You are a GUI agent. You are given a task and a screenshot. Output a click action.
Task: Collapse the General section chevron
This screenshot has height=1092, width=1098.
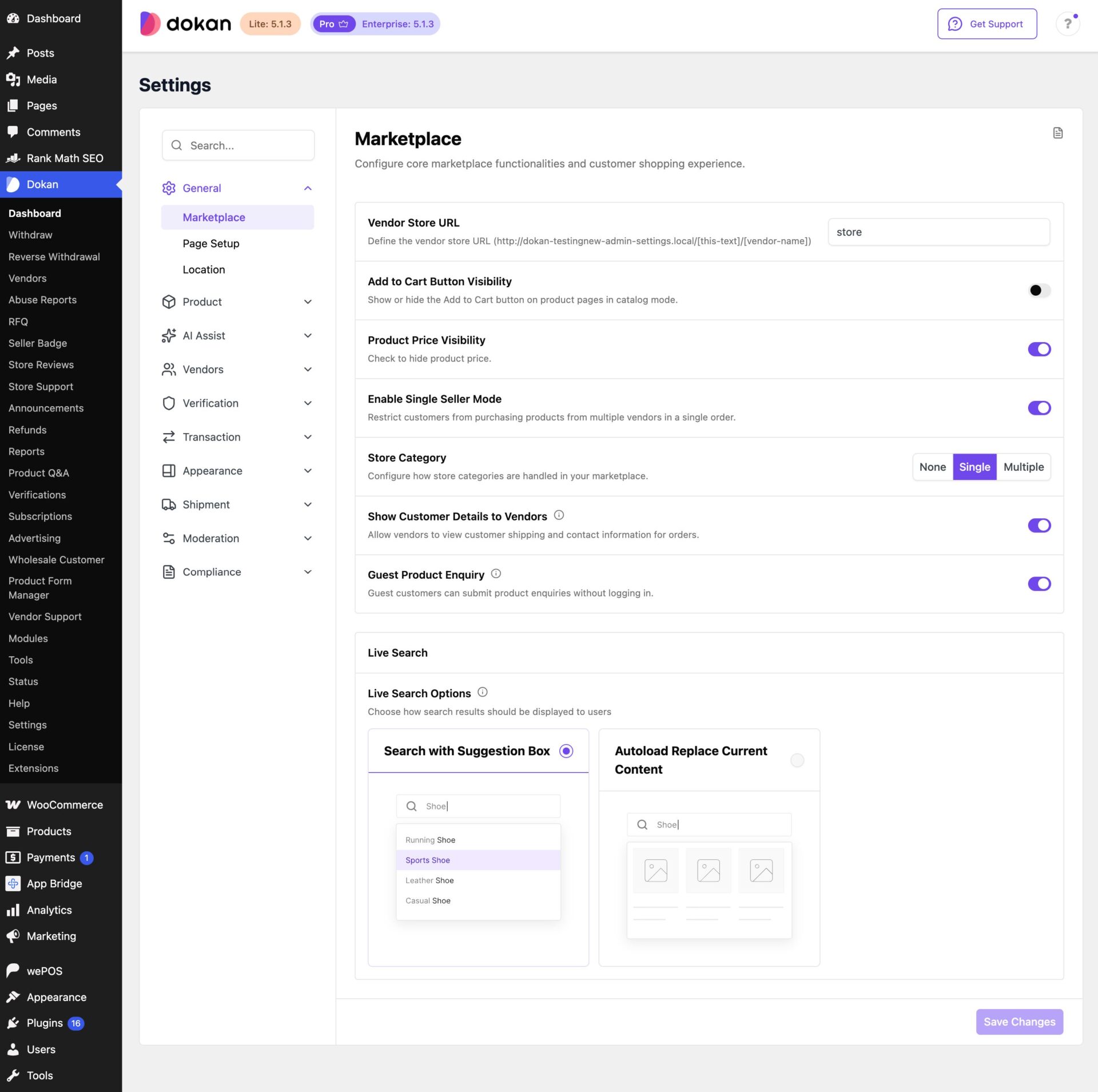tap(308, 188)
